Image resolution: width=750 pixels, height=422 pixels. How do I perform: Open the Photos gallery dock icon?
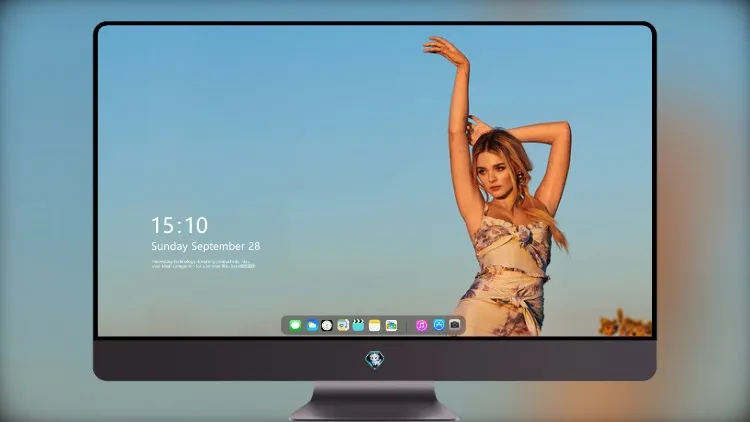pos(391,325)
